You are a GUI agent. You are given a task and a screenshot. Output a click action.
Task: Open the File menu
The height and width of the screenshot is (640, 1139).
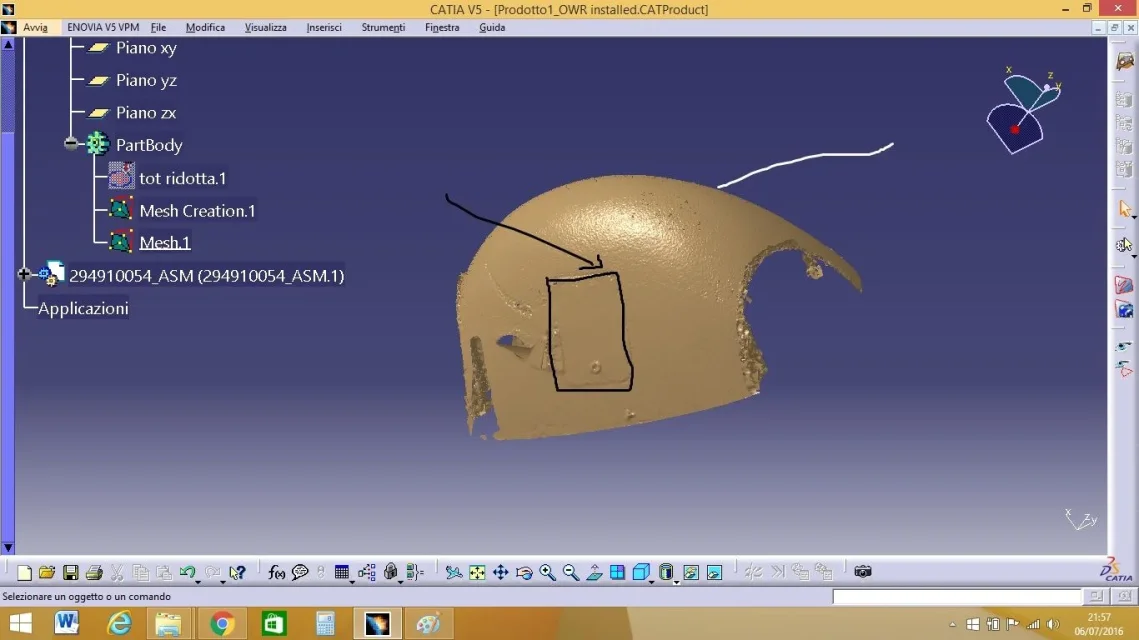tap(158, 27)
